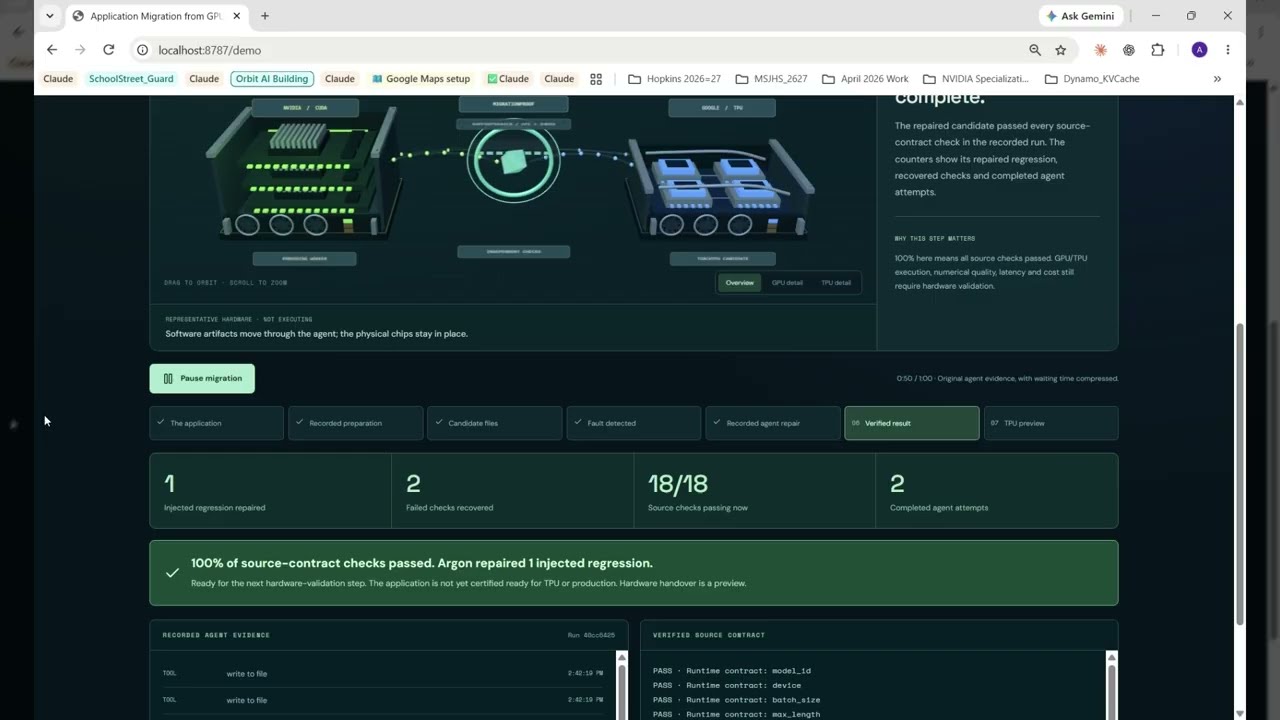Jump to the Fault detected step
Image resolution: width=1280 pixels, height=720 pixels.
pyautogui.click(x=633, y=423)
